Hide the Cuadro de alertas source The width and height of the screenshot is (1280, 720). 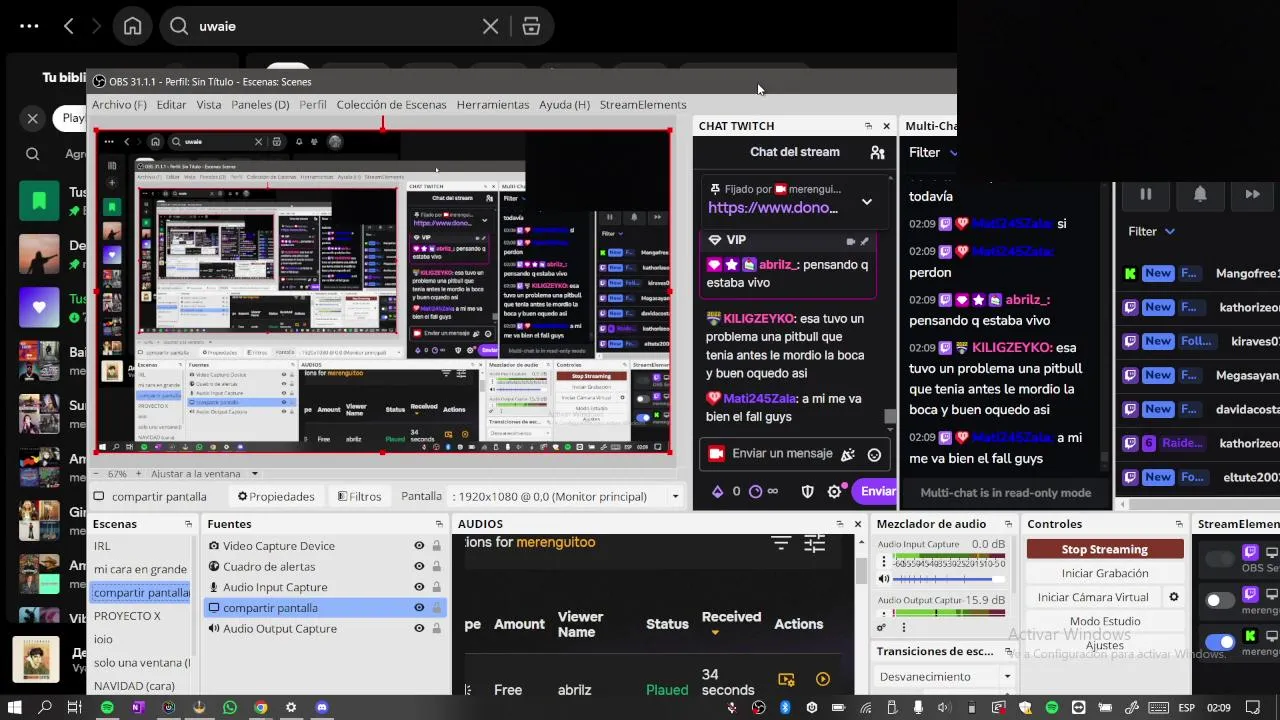419,567
